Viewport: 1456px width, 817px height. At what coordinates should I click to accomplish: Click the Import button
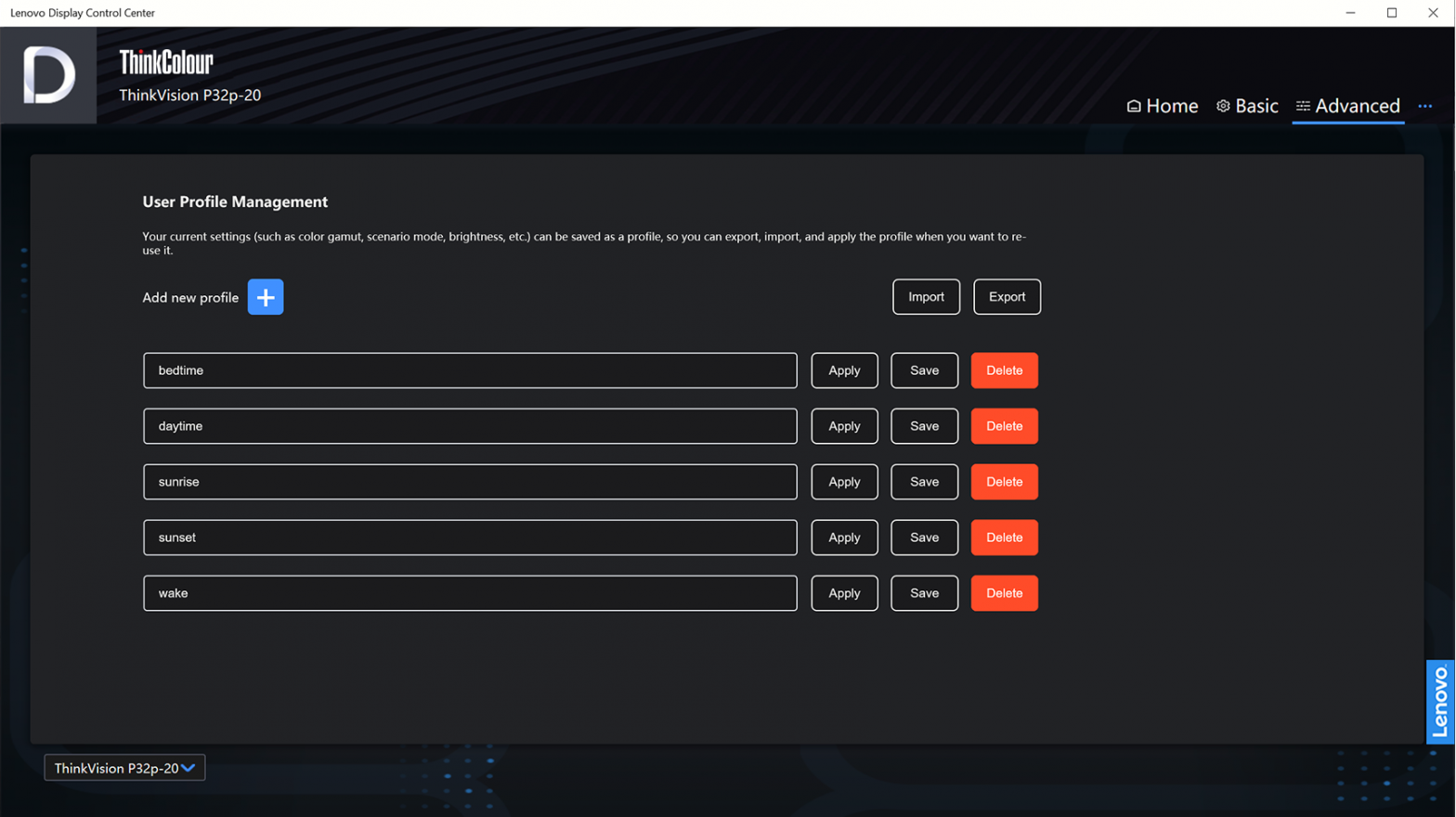click(926, 297)
